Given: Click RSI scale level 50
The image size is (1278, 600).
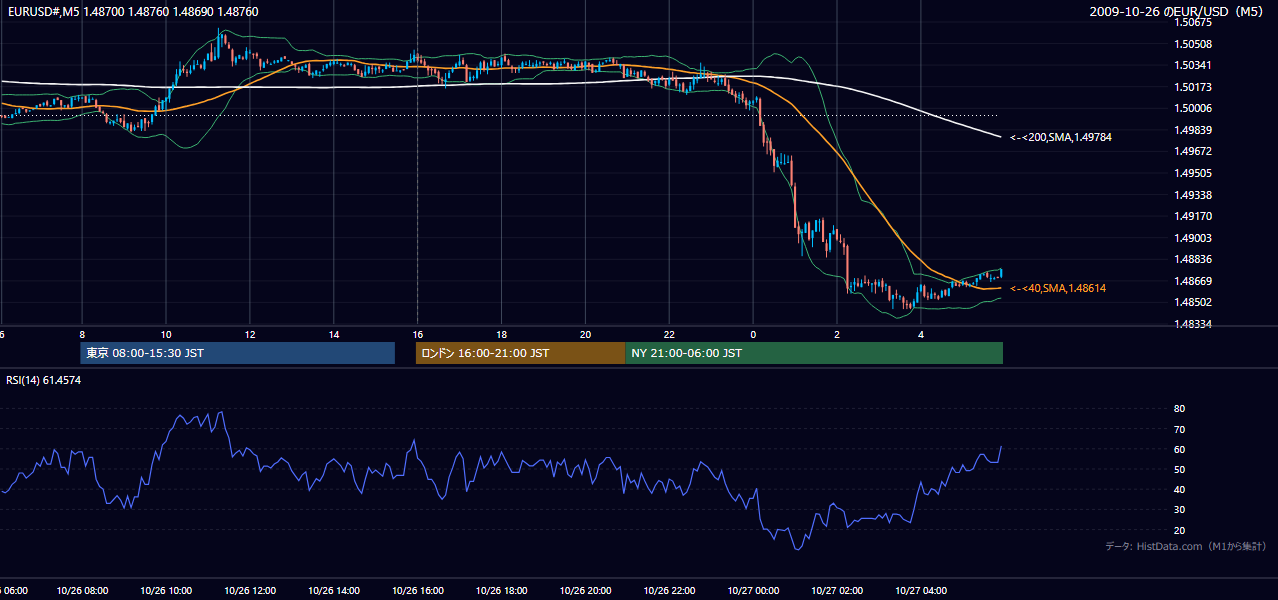Looking at the screenshot, I should [1179, 469].
